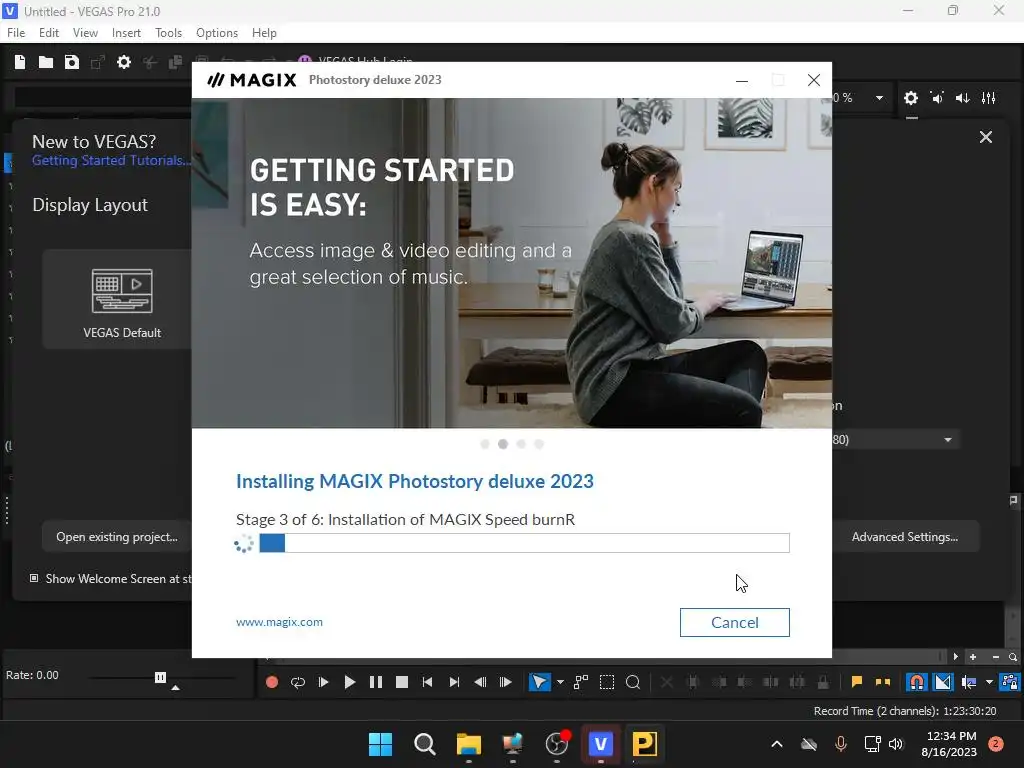The width and height of the screenshot is (1024, 768).
Task: Select first slide dot in installer carousel
Action: pyautogui.click(x=485, y=444)
